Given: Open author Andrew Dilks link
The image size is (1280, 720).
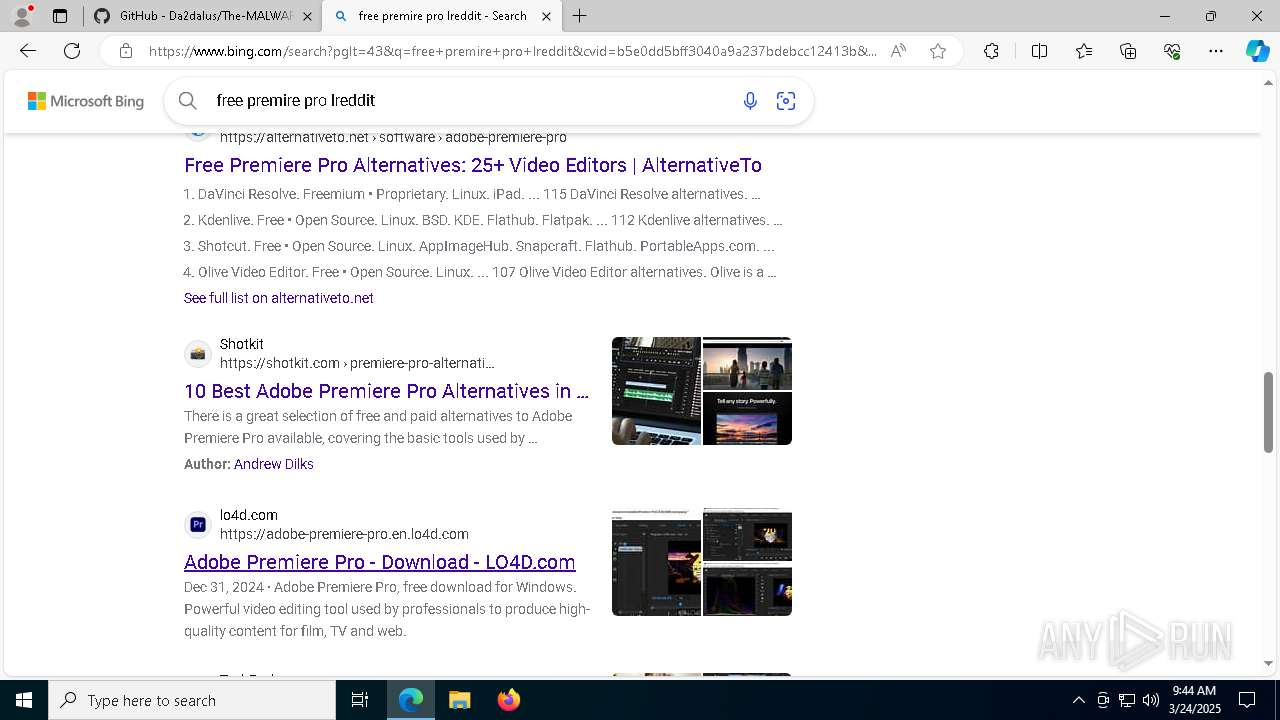Looking at the screenshot, I should (274, 464).
